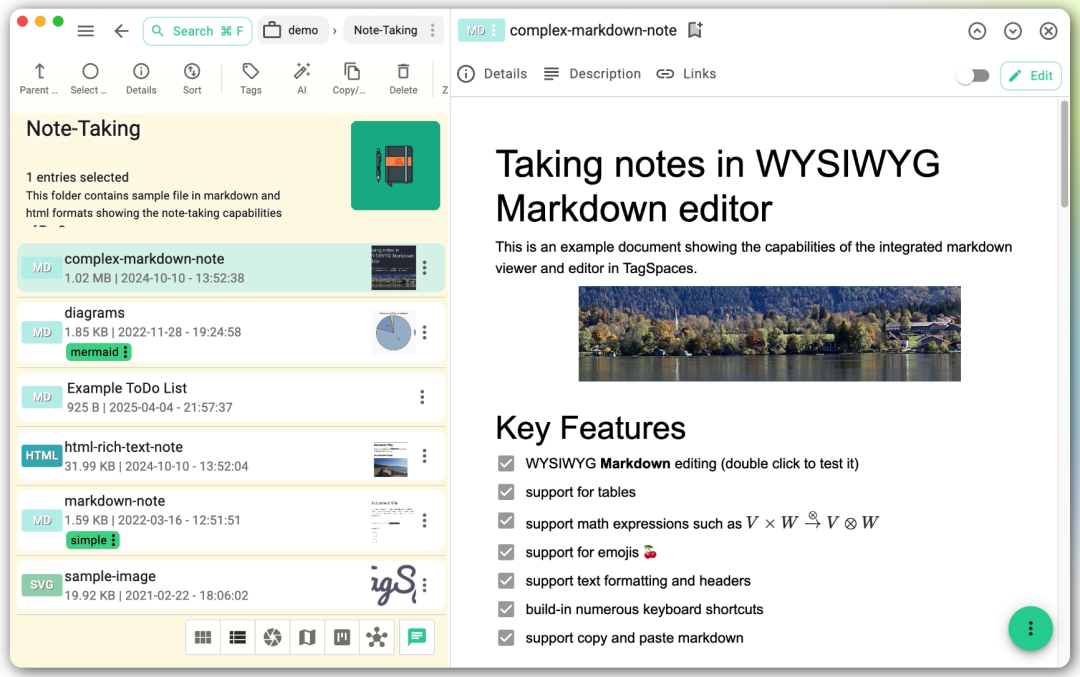Open the hamburger main menu
Viewport: 1080px width, 677px height.
(x=85, y=31)
